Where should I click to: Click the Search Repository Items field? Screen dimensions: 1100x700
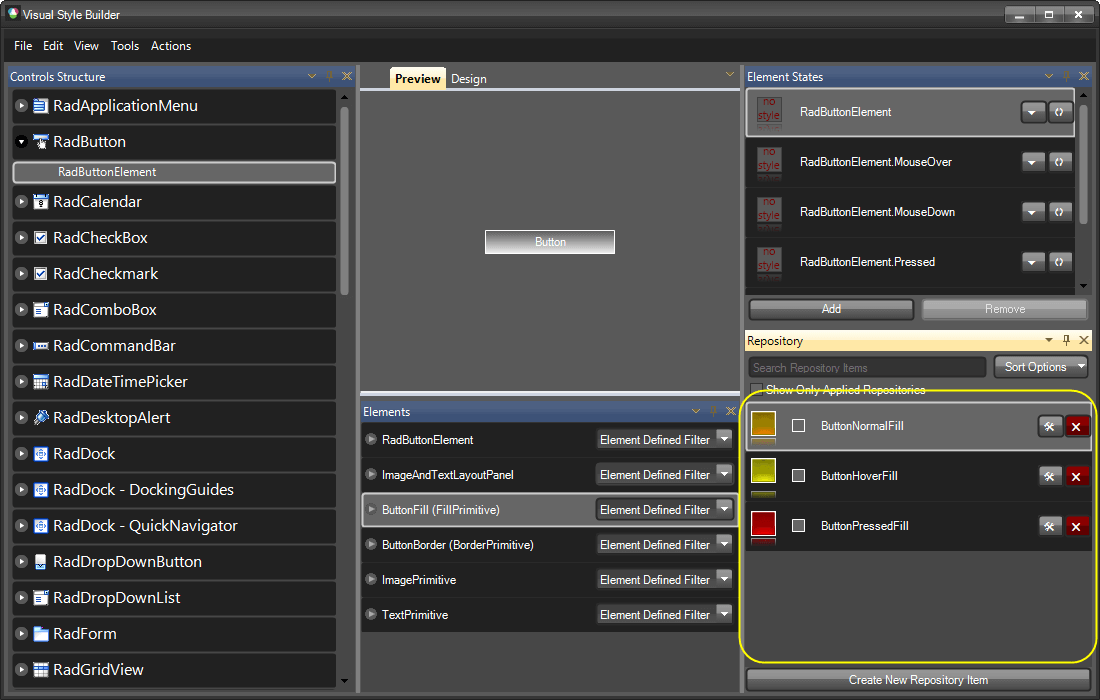tap(866, 367)
